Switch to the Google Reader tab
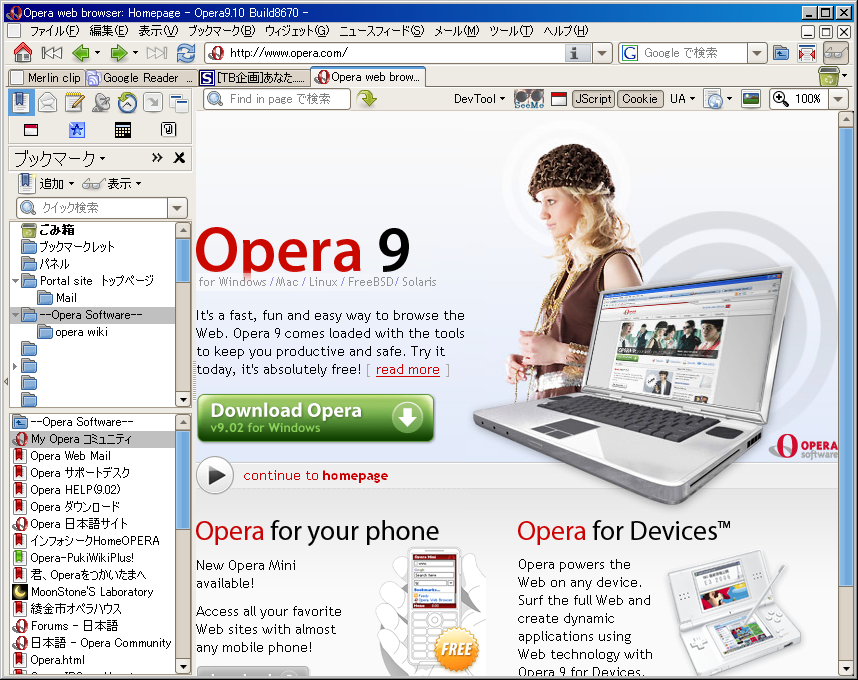The height and width of the screenshot is (680, 858). click(141, 78)
